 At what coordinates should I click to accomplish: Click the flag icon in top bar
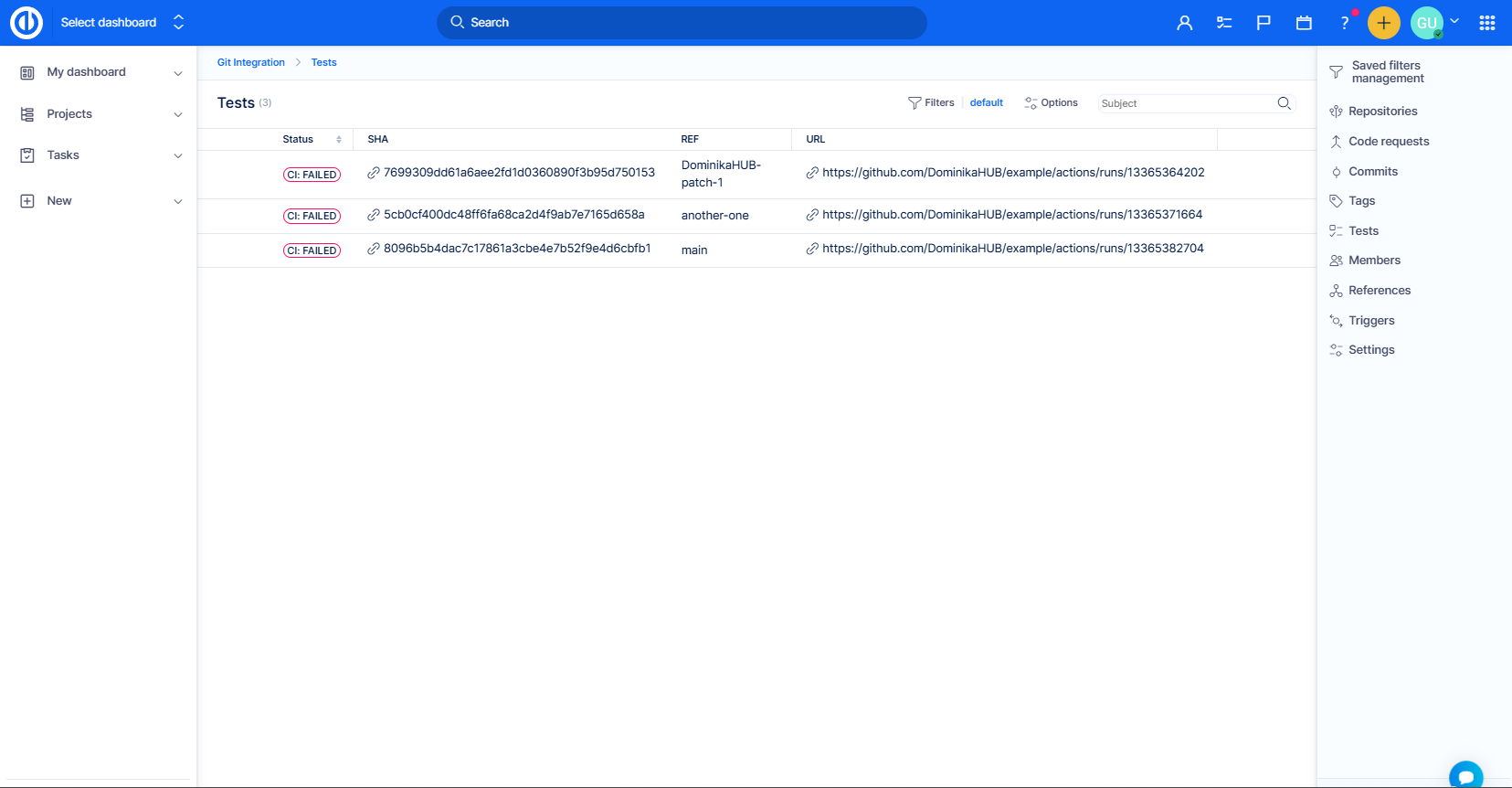pos(1264,23)
